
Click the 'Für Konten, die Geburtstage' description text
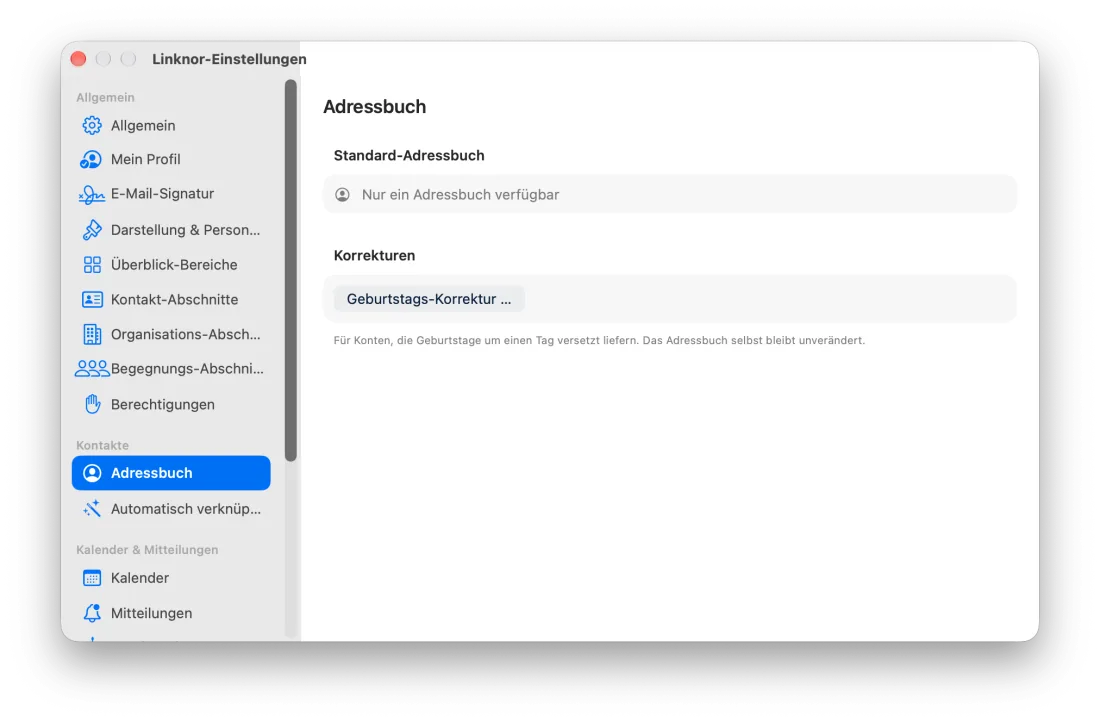coord(599,340)
